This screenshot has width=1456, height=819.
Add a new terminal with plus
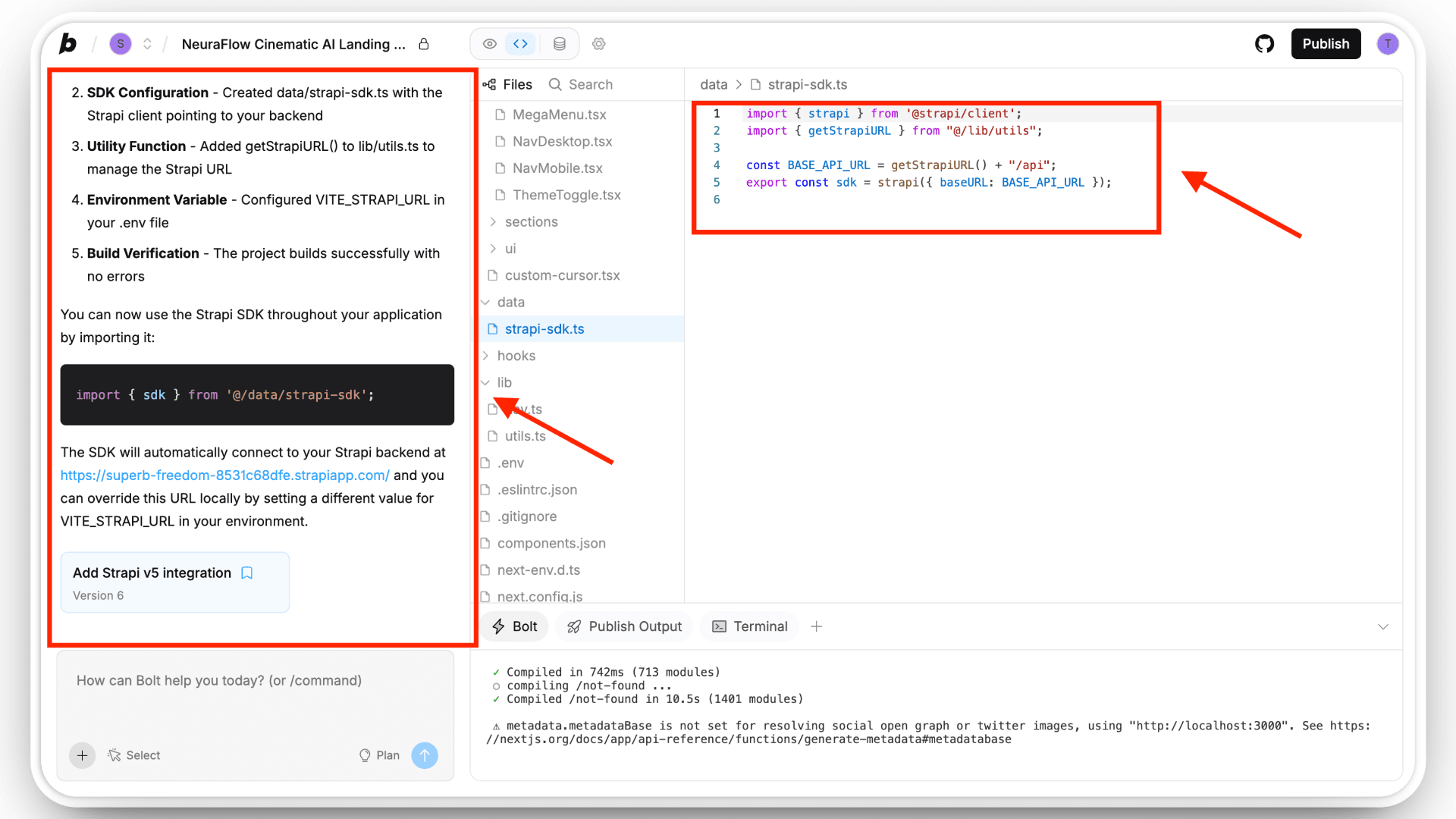click(x=816, y=626)
